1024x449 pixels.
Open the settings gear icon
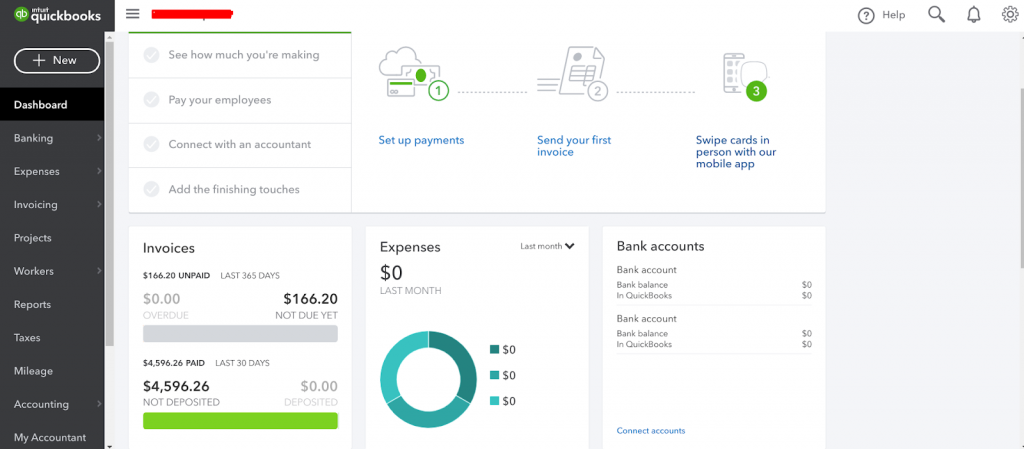[1010, 14]
